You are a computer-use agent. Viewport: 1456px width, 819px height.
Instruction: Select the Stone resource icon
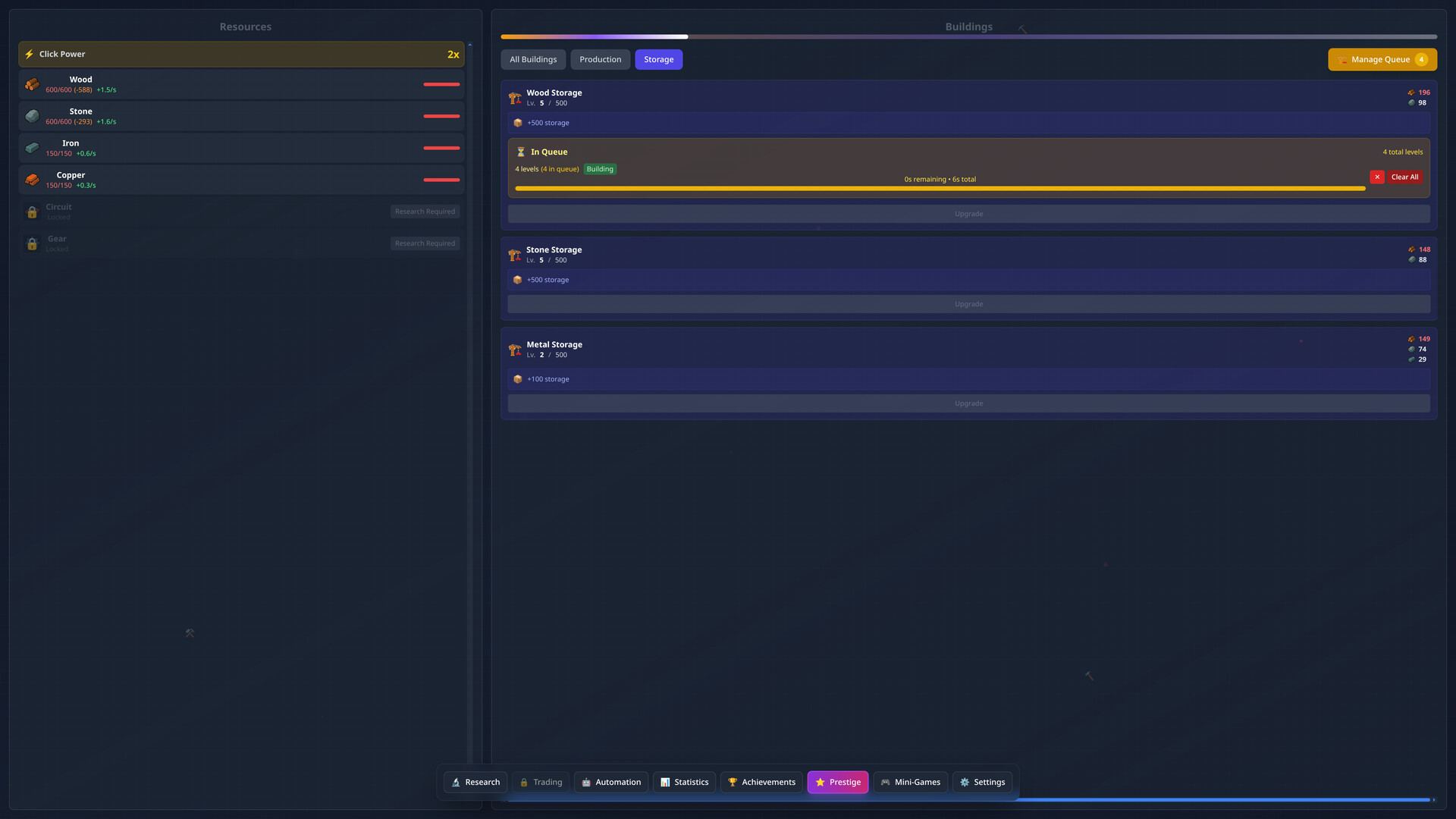(32, 116)
